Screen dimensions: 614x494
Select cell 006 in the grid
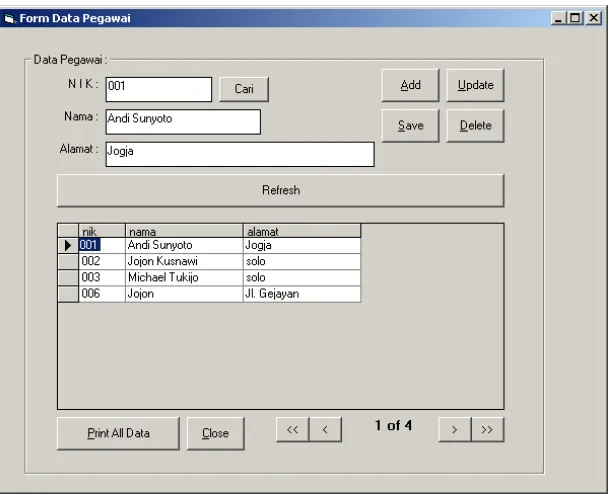coord(102,294)
